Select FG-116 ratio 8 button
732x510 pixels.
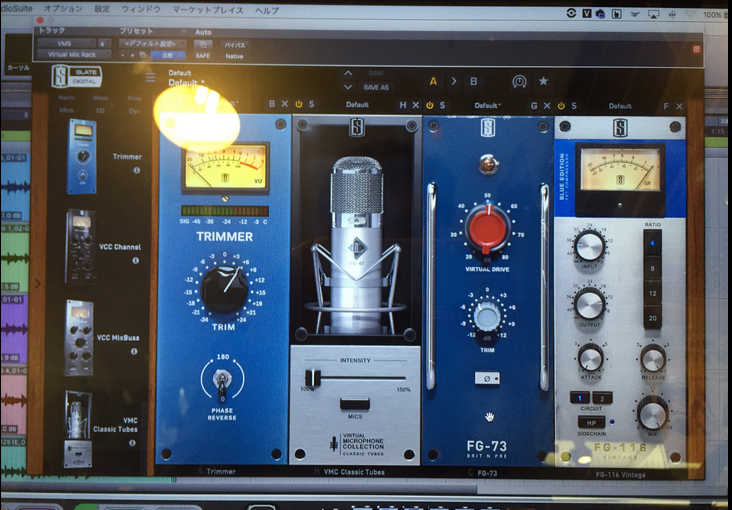click(x=652, y=269)
